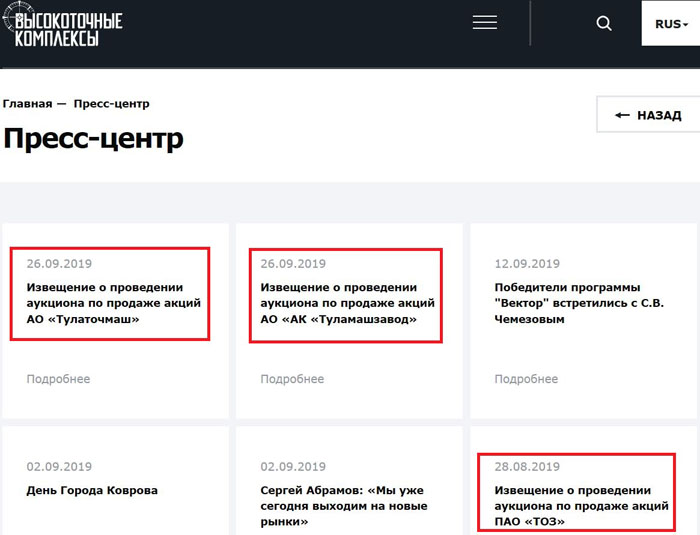The width and height of the screenshot is (700, 535).
Task: Open the АО «АК «Туламашзавод» auction notice
Action: 345,303
